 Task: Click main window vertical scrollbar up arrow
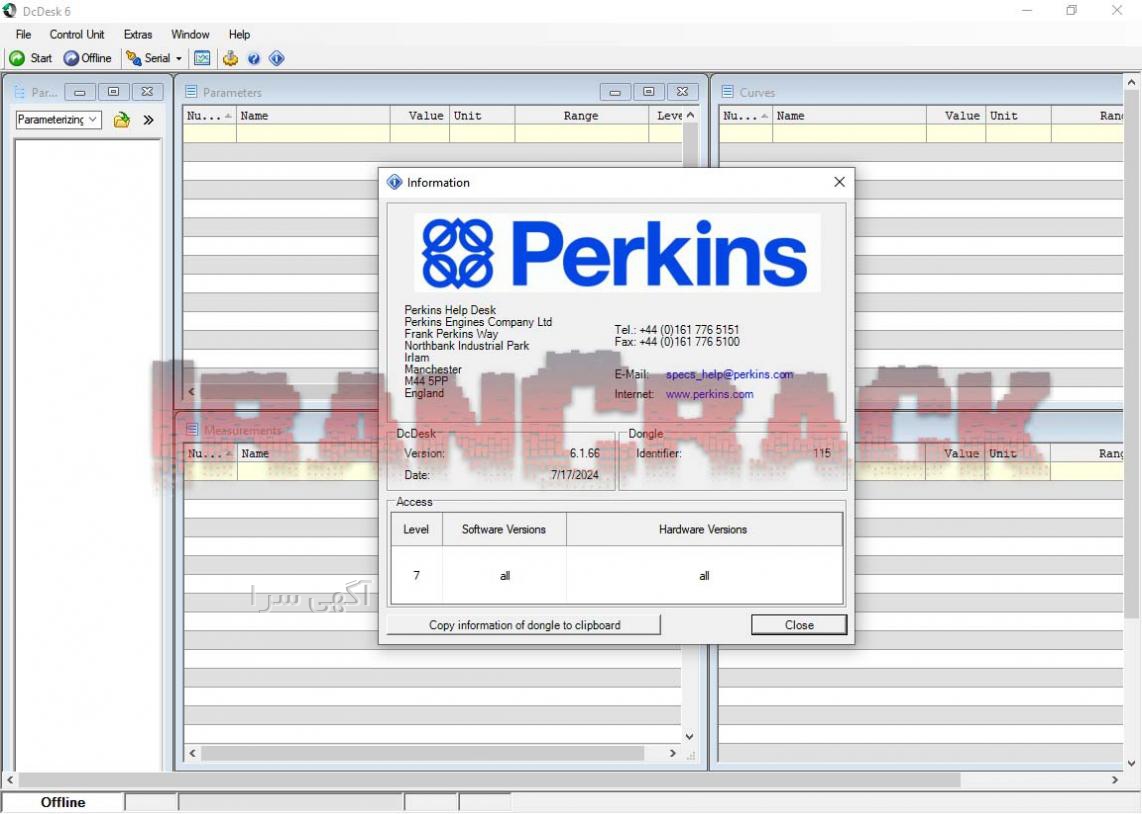pos(1132,82)
